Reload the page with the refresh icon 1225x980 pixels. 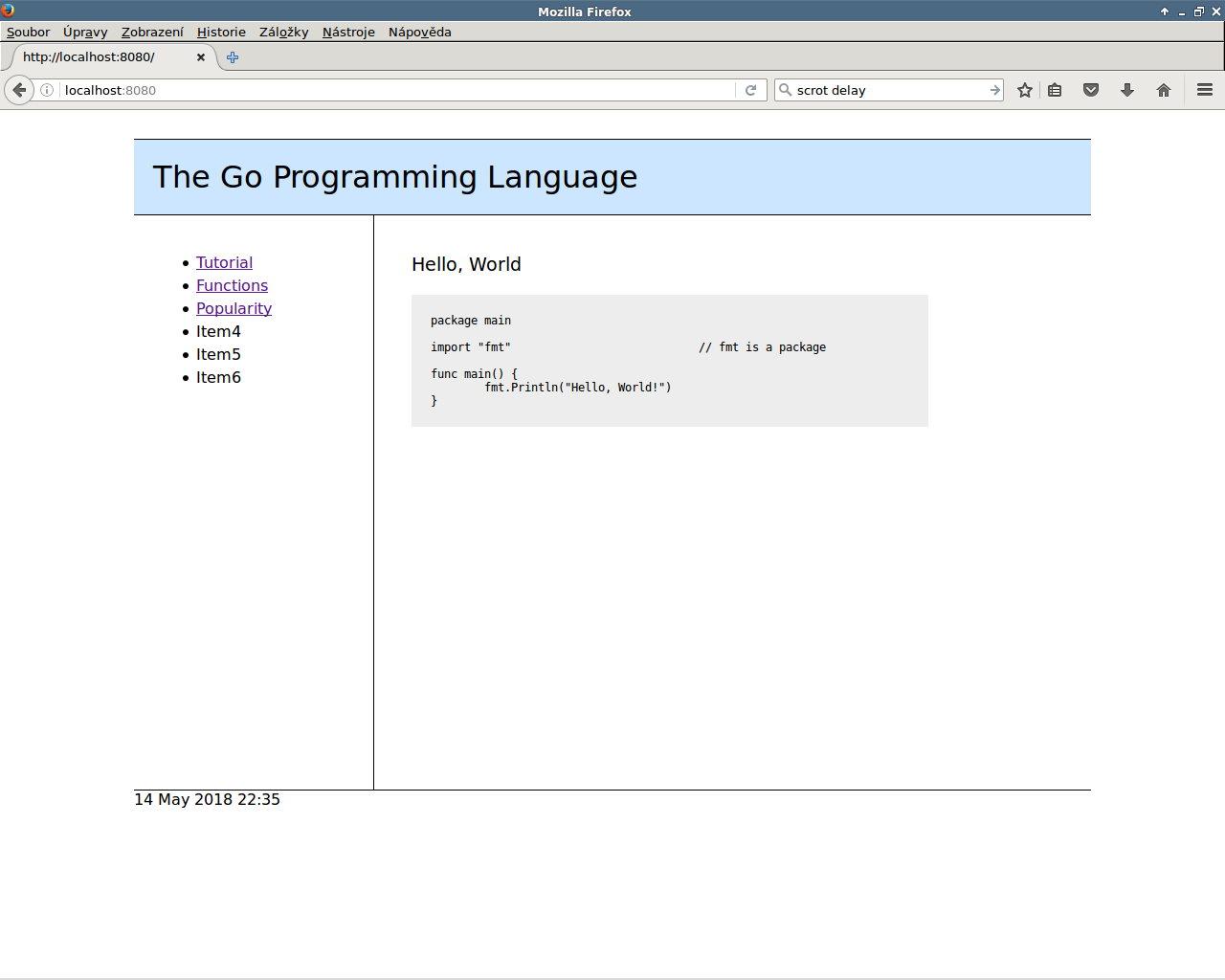(751, 90)
